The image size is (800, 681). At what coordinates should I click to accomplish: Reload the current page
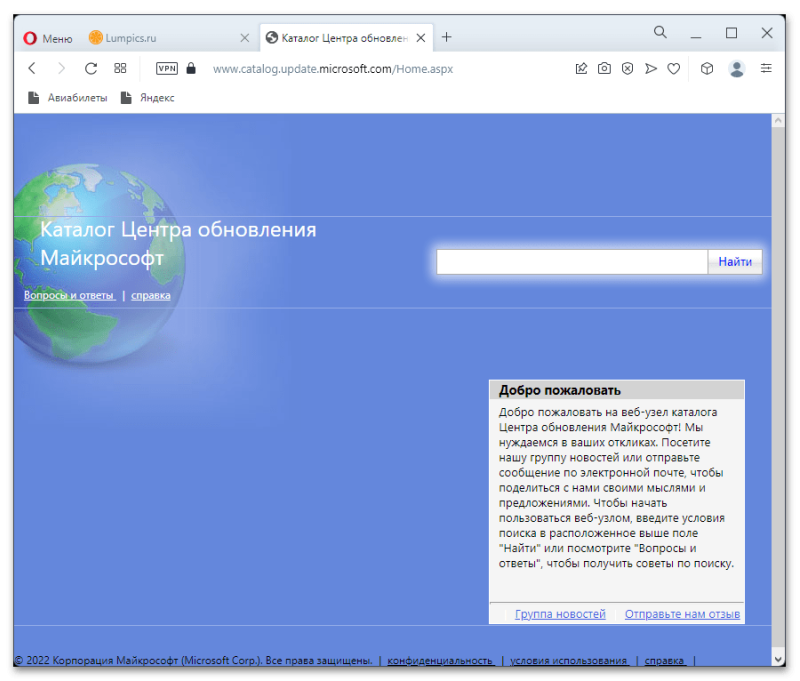pyautogui.click(x=91, y=68)
